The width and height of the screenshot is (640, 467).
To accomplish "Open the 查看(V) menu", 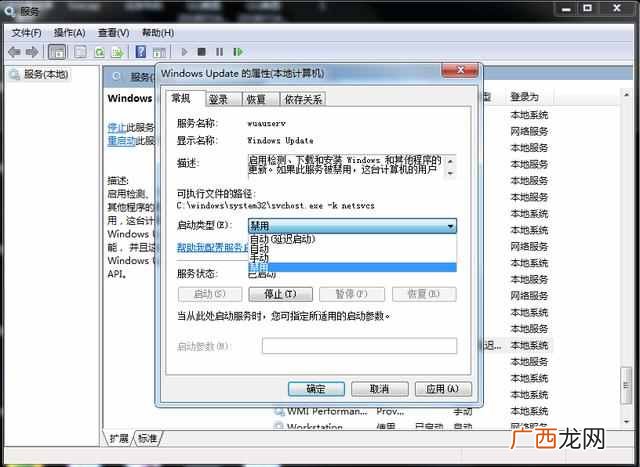I will tap(113, 33).
